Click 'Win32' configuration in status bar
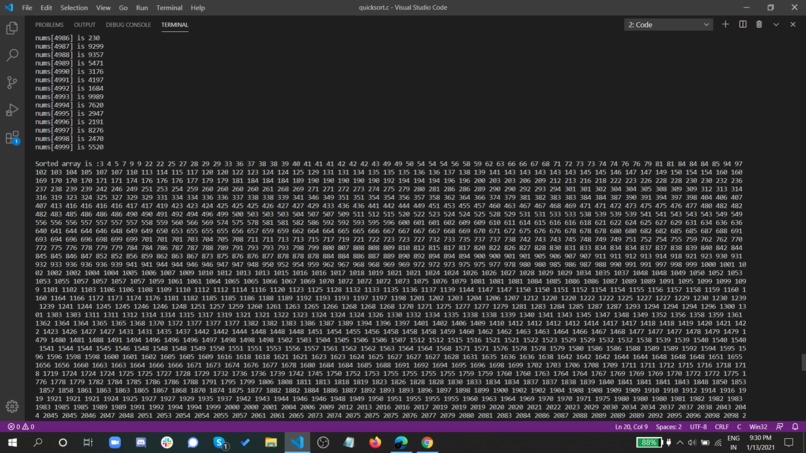The width and height of the screenshot is (806, 453). tap(758, 426)
